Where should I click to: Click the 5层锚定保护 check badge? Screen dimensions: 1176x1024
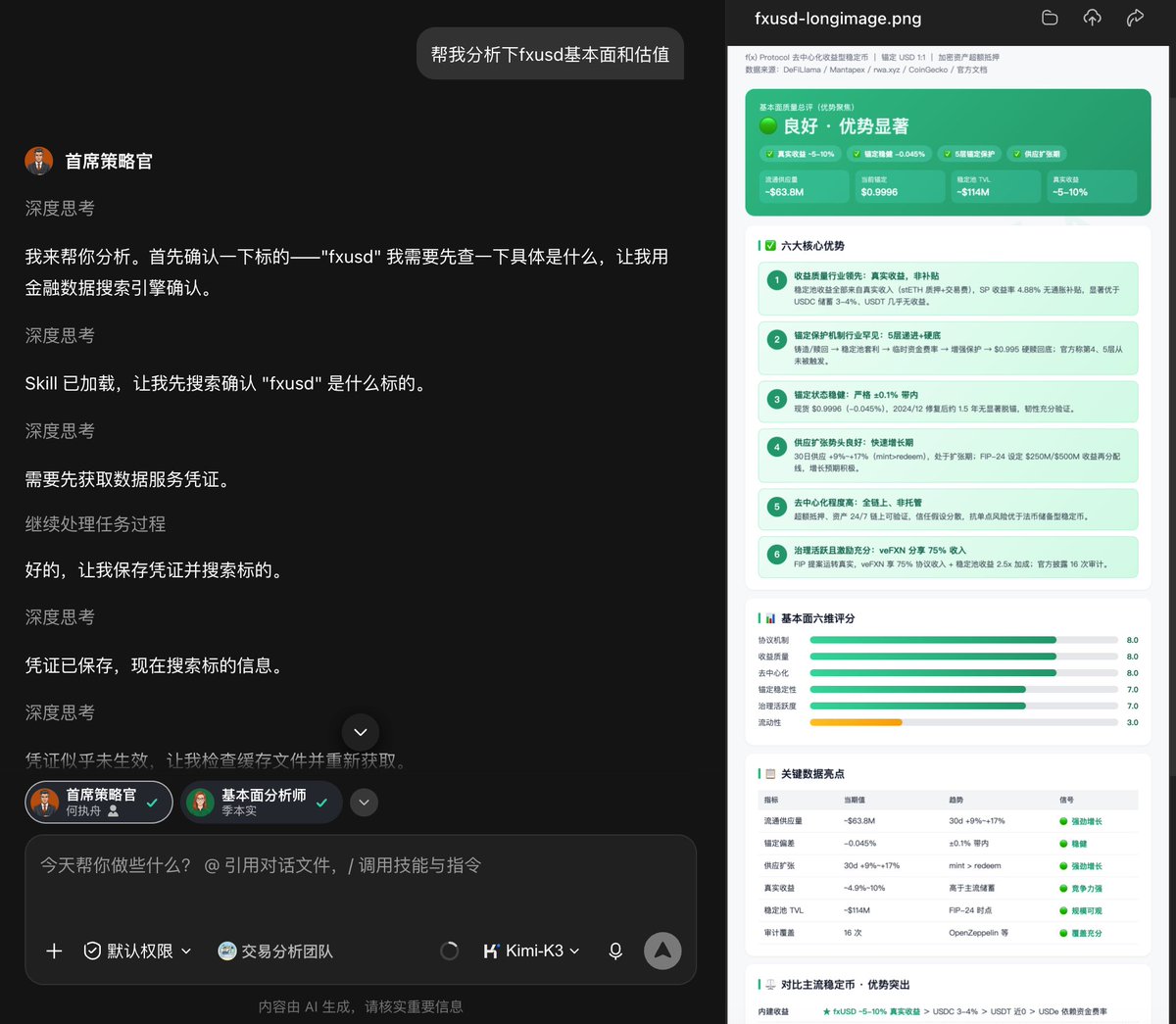pos(968,154)
